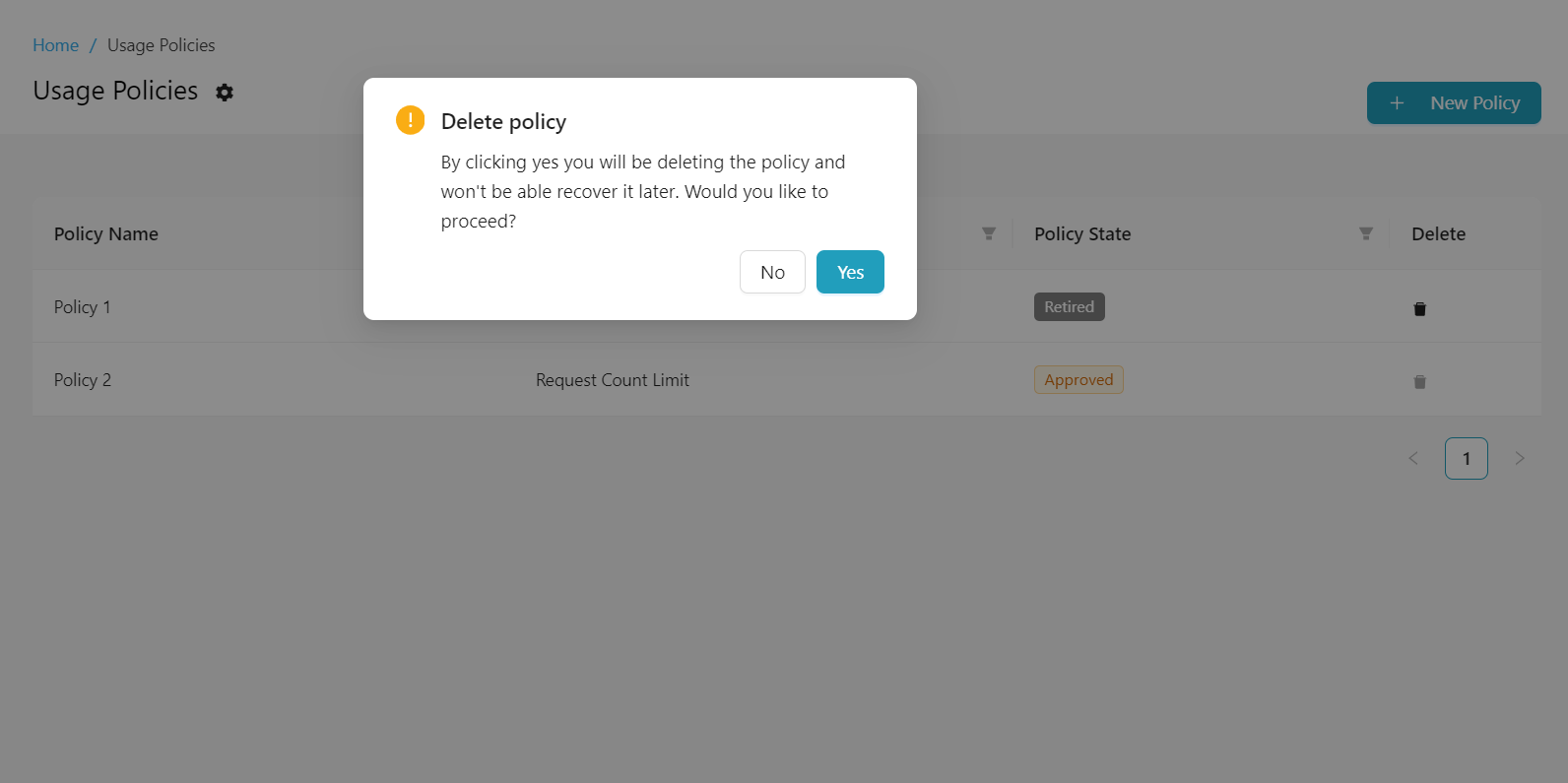The image size is (1568, 783).
Task: Click the Usage Policies breadcrumb item
Action: pyautogui.click(x=161, y=44)
